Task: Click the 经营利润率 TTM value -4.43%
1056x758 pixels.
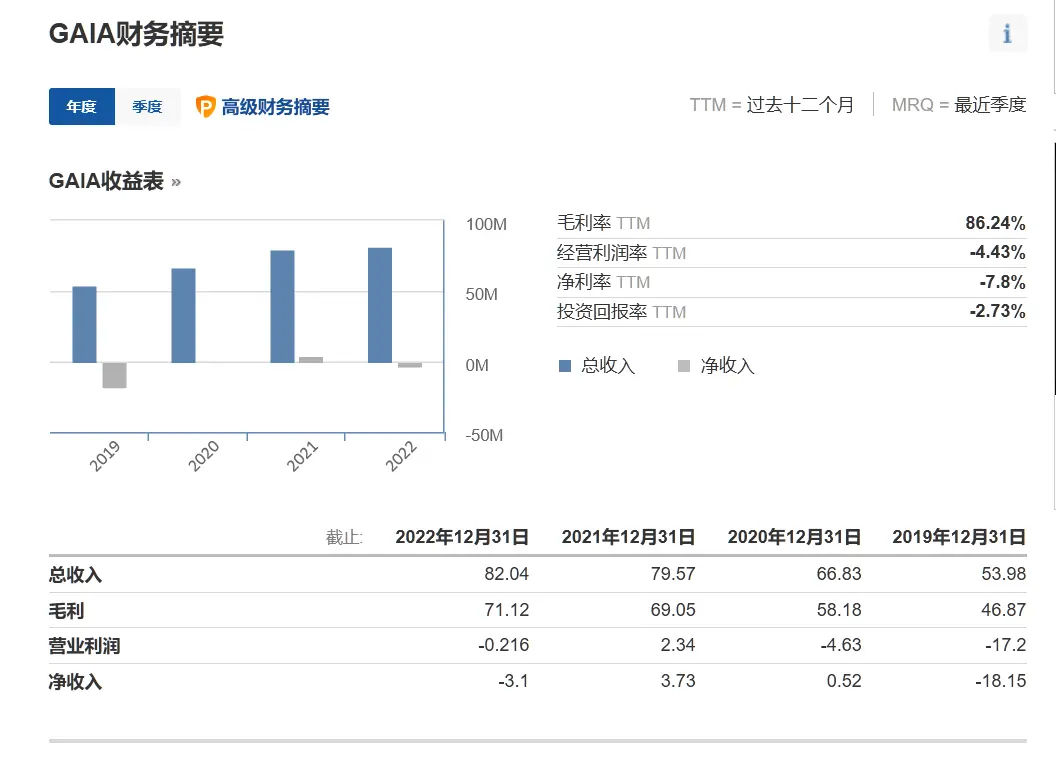Action: 997,252
